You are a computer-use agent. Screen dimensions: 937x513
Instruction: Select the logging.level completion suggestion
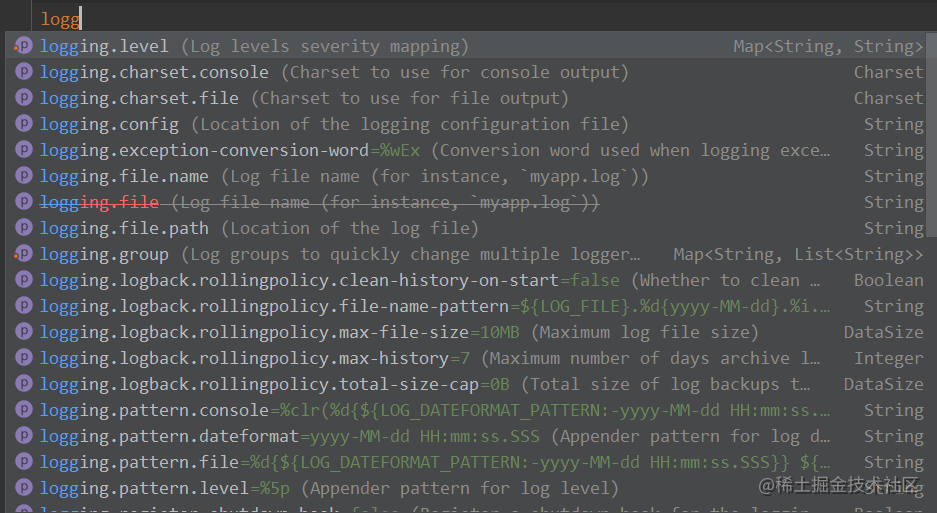click(466, 45)
